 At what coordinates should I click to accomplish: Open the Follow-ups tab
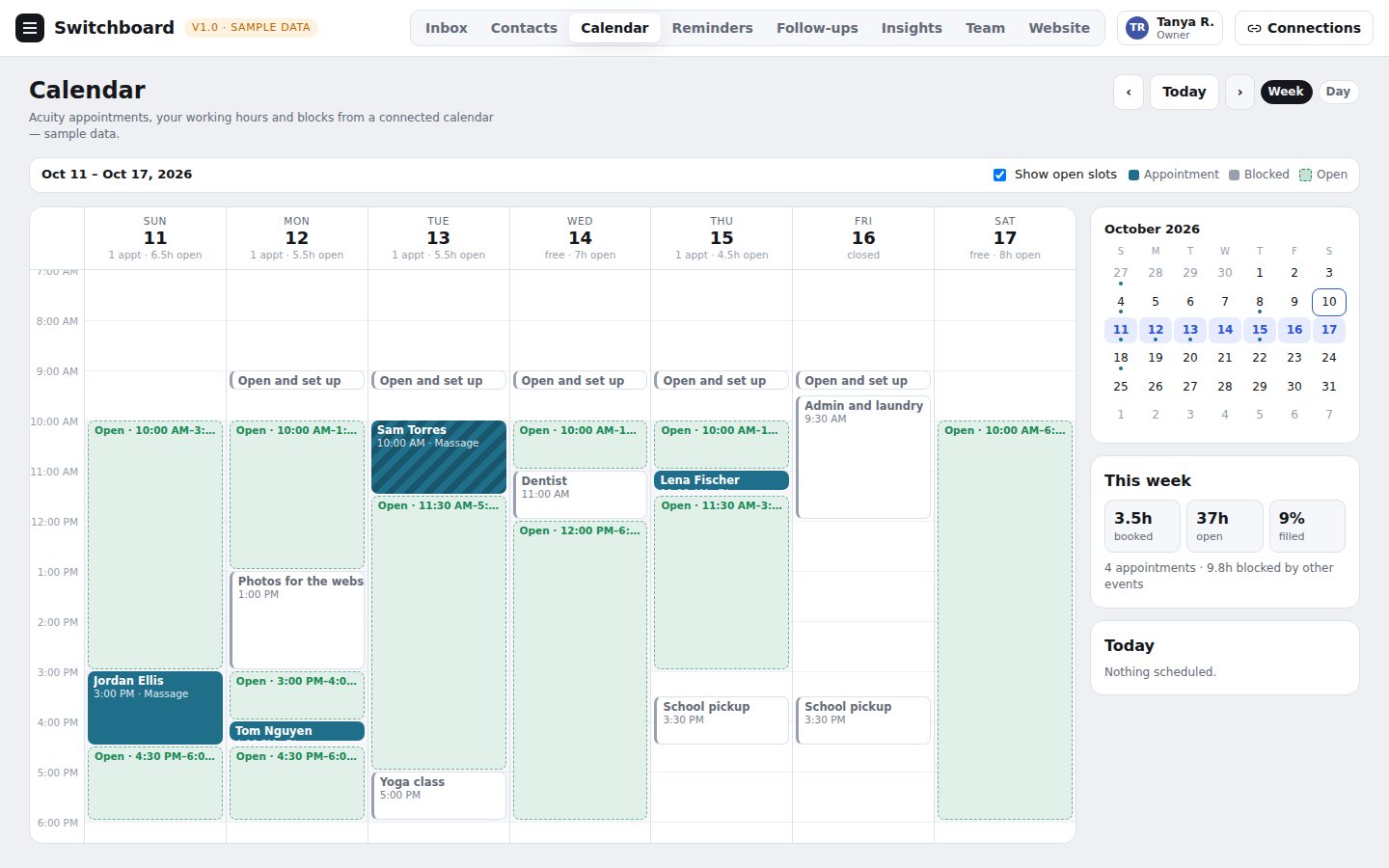817,28
